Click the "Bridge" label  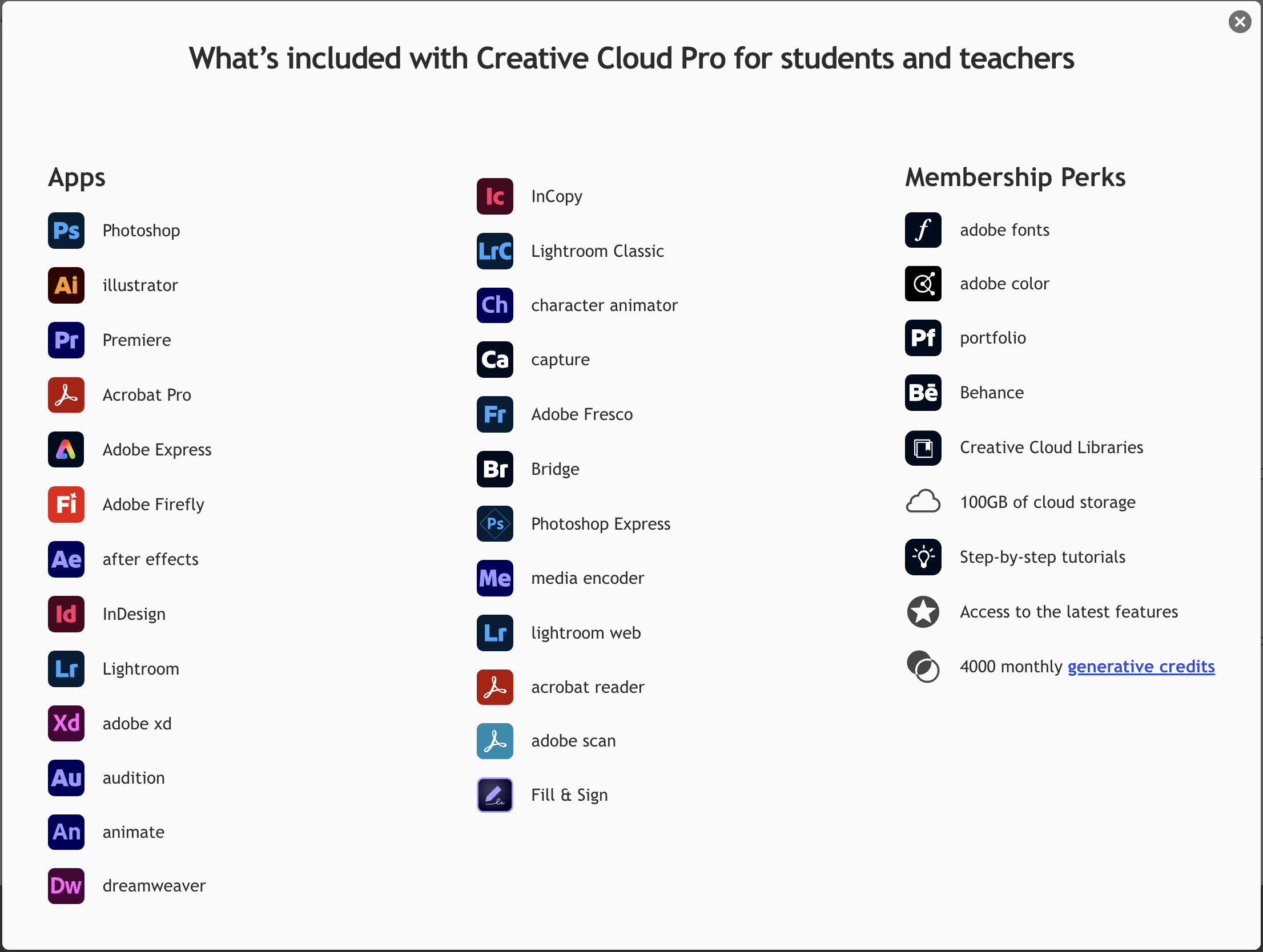pyautogui.click(x=555, y=469)
